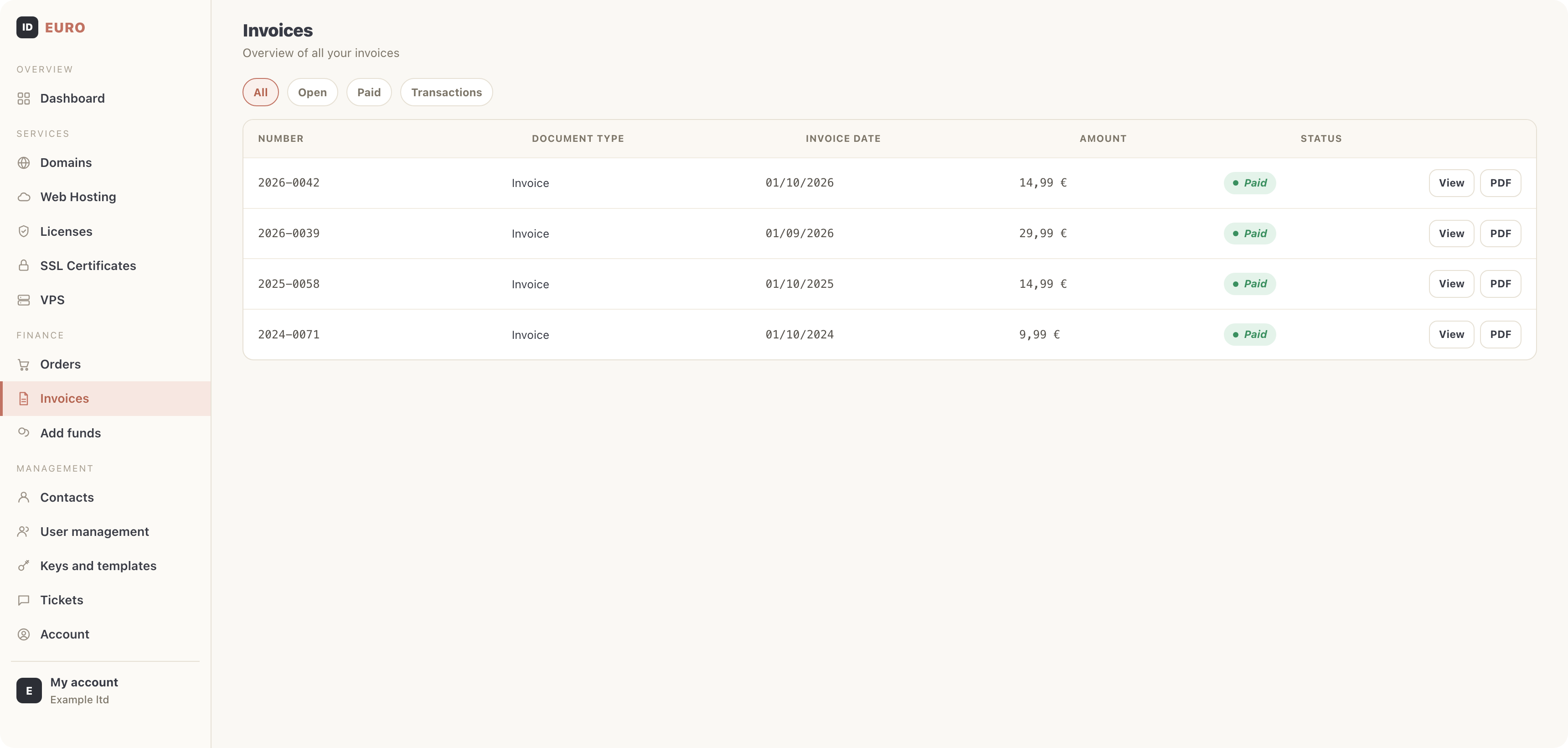Download PDF for invoice 2026-0042
The width and height of the screenshot is (1568, 748).
coord(1501,183)
